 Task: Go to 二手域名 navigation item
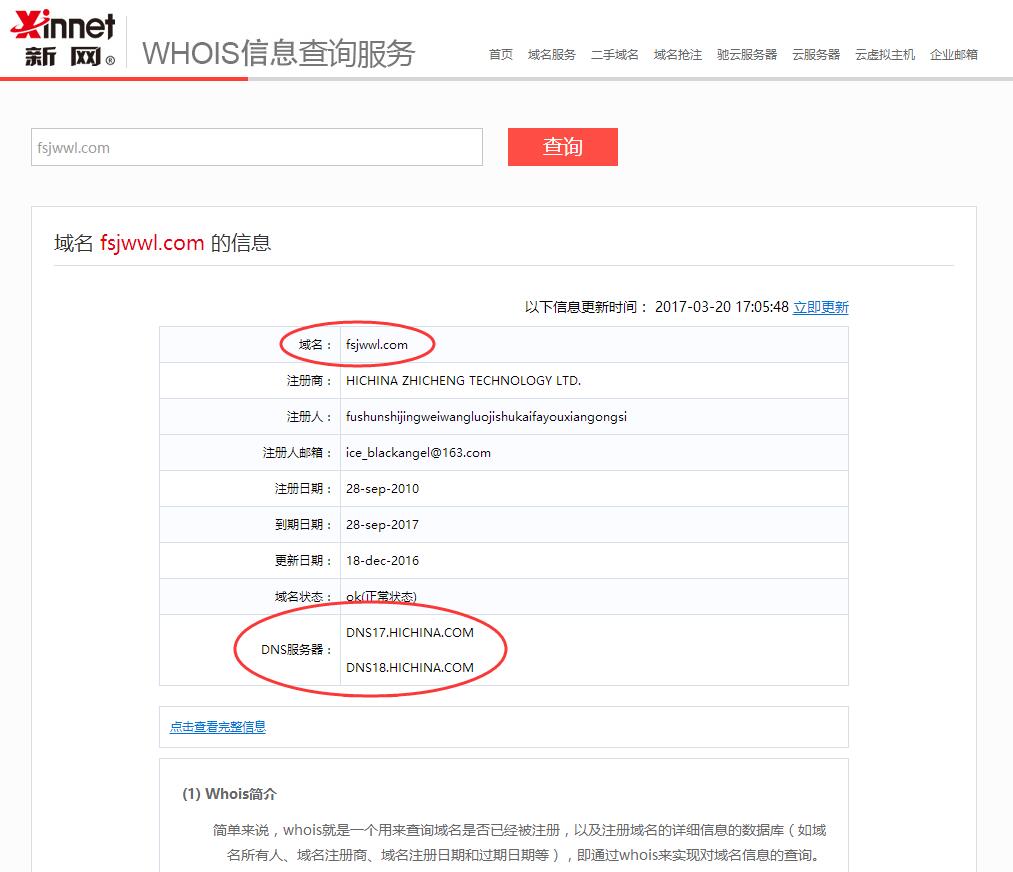(x=614, y=55)
